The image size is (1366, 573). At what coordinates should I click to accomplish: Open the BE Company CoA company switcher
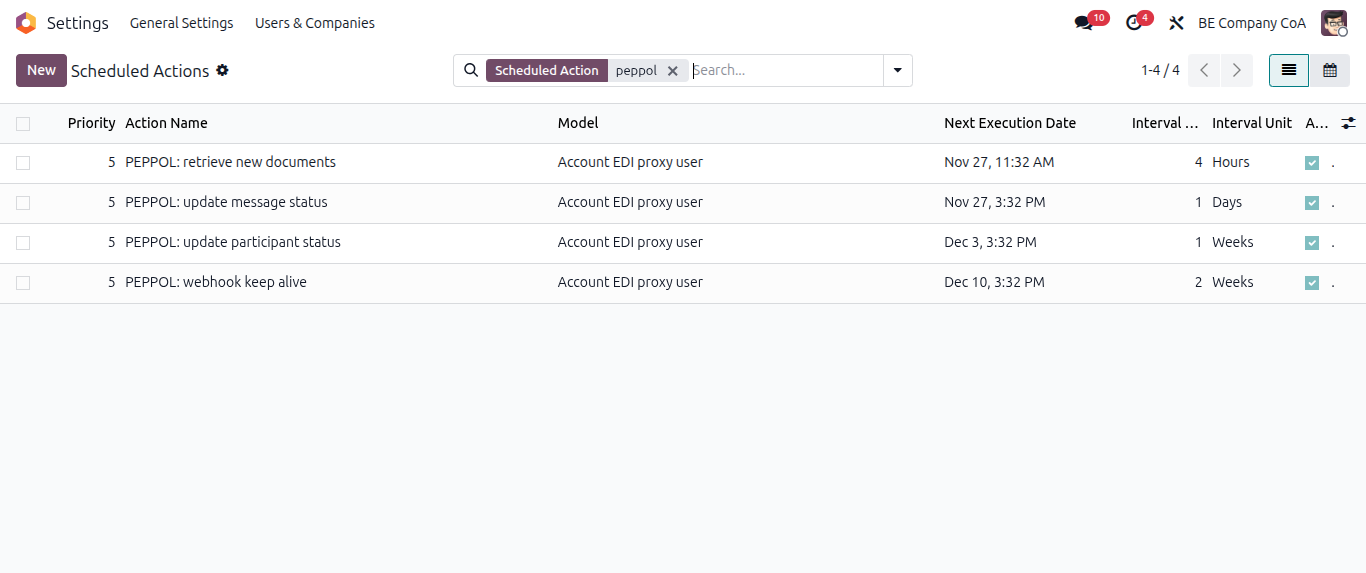[1251, 23]
